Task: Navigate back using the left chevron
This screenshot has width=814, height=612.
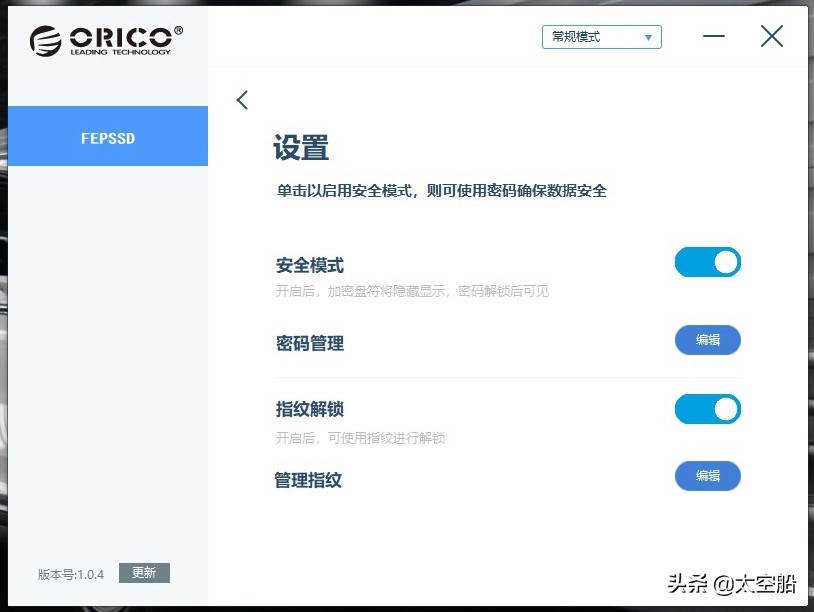Action: pyautogui.click(x=241, y=100)
